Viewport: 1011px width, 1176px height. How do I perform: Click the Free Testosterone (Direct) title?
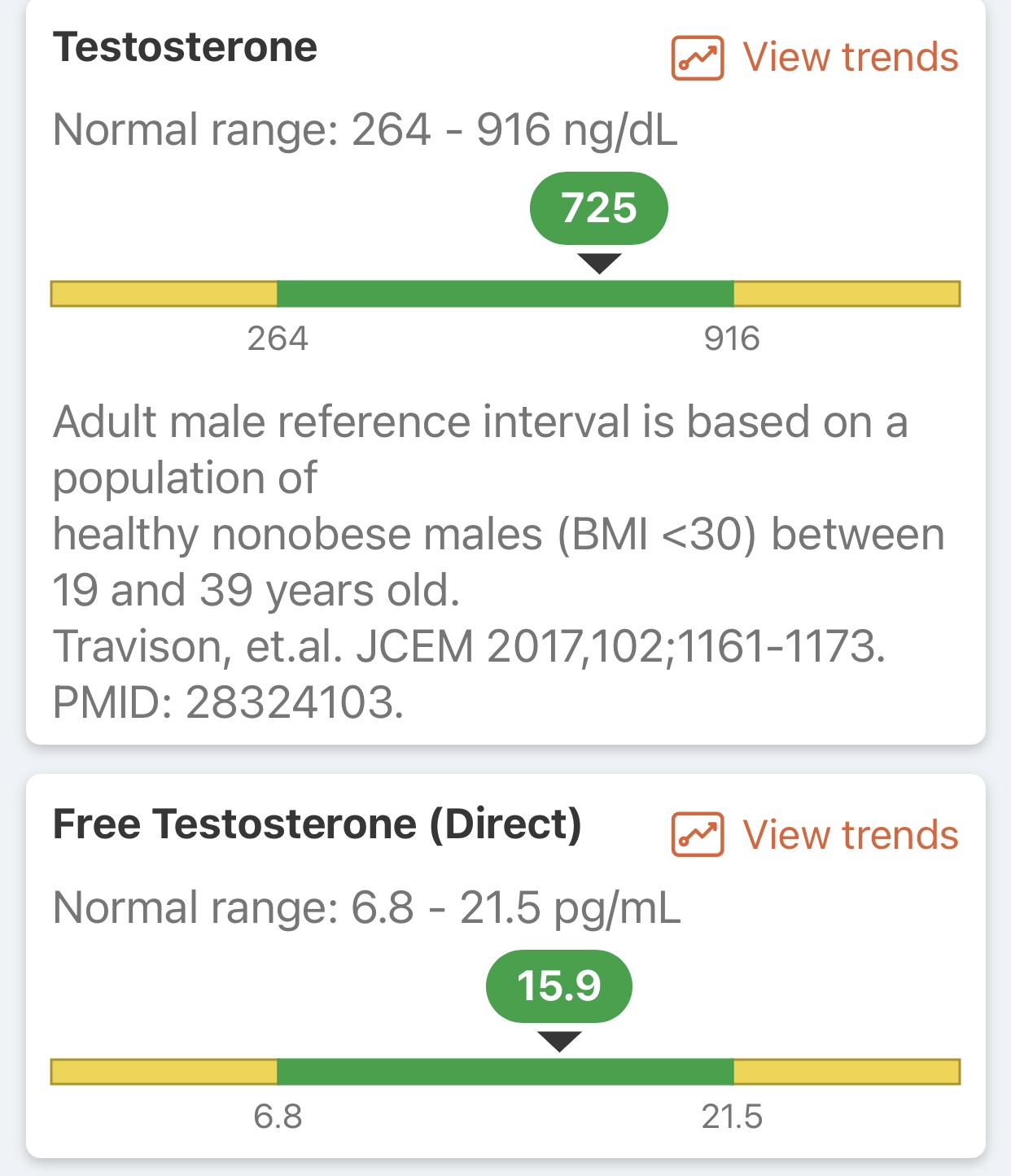[x=317, y=824]
